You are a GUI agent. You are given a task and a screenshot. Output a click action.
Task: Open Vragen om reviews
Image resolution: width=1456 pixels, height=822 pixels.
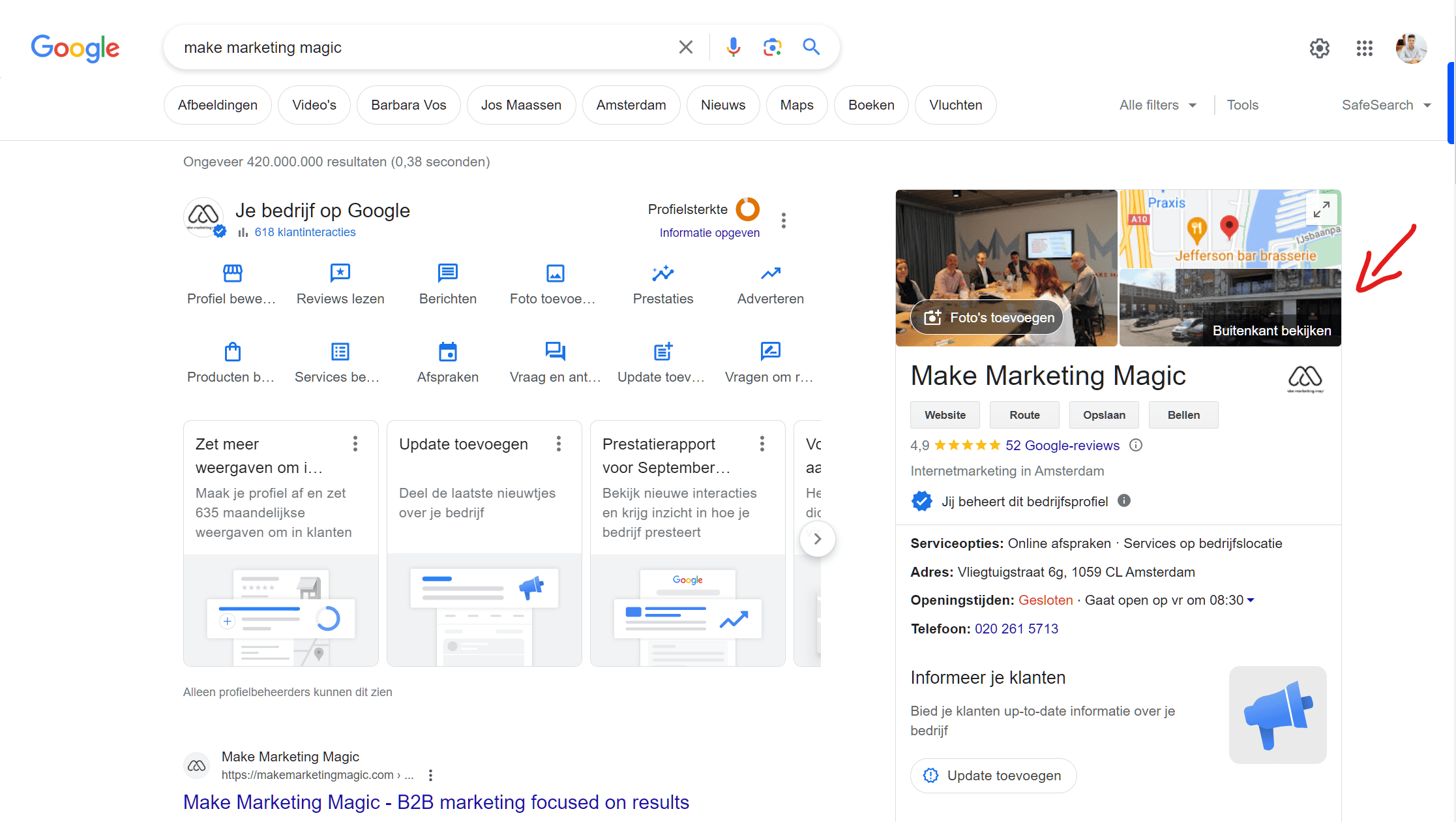771,363
